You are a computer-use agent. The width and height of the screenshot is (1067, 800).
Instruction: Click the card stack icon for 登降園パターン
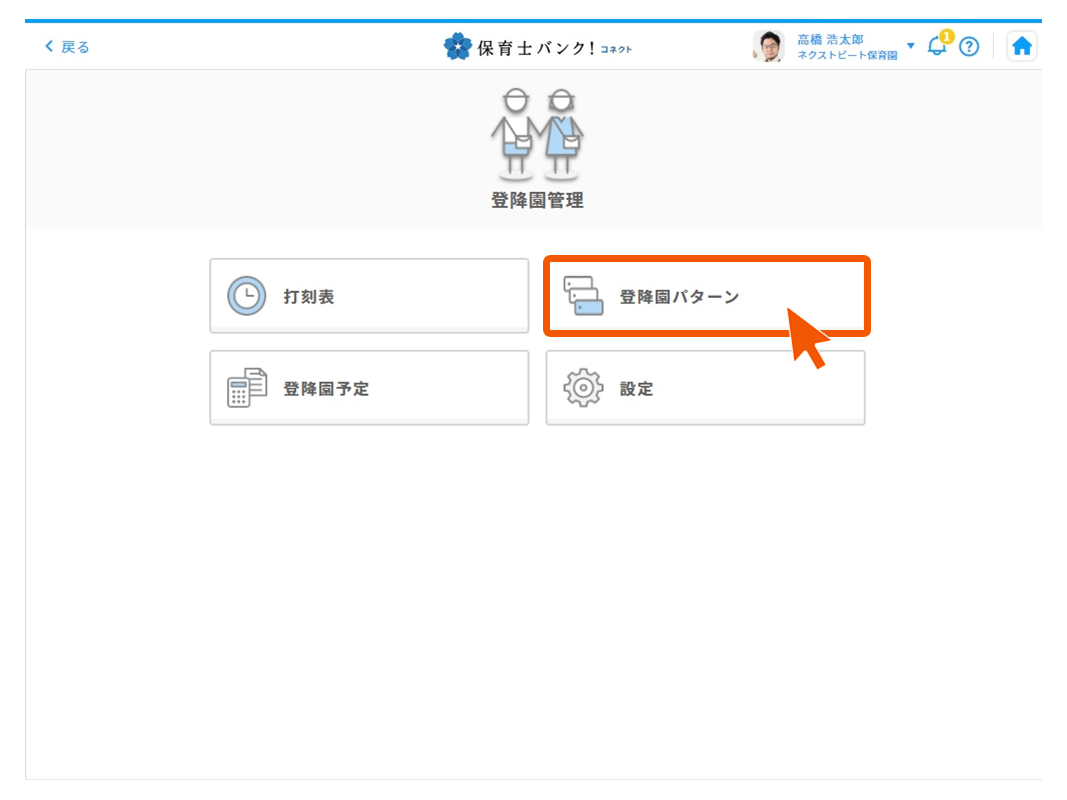coord(584,295)
